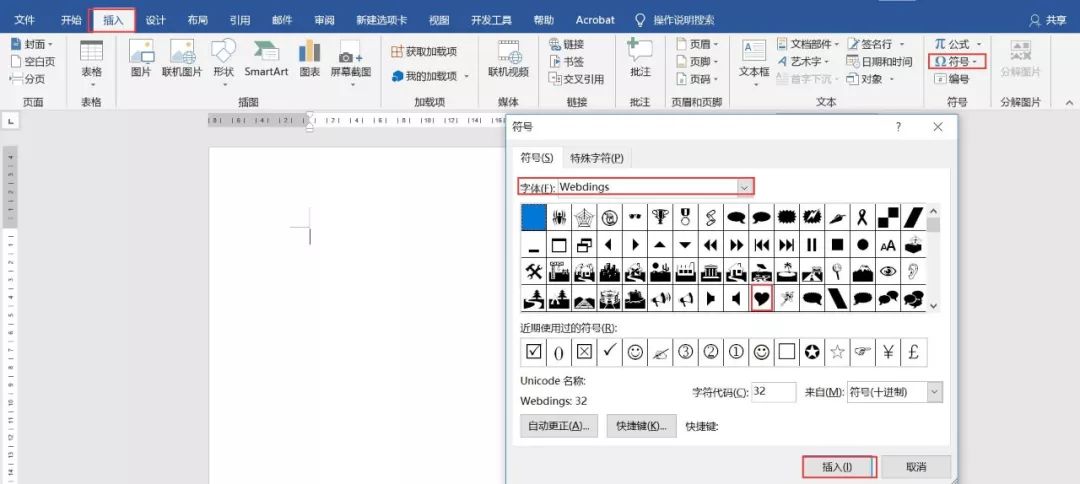
Task: Click the 自动更正 button
Action: pyautogui.click(x=558, y=426)
